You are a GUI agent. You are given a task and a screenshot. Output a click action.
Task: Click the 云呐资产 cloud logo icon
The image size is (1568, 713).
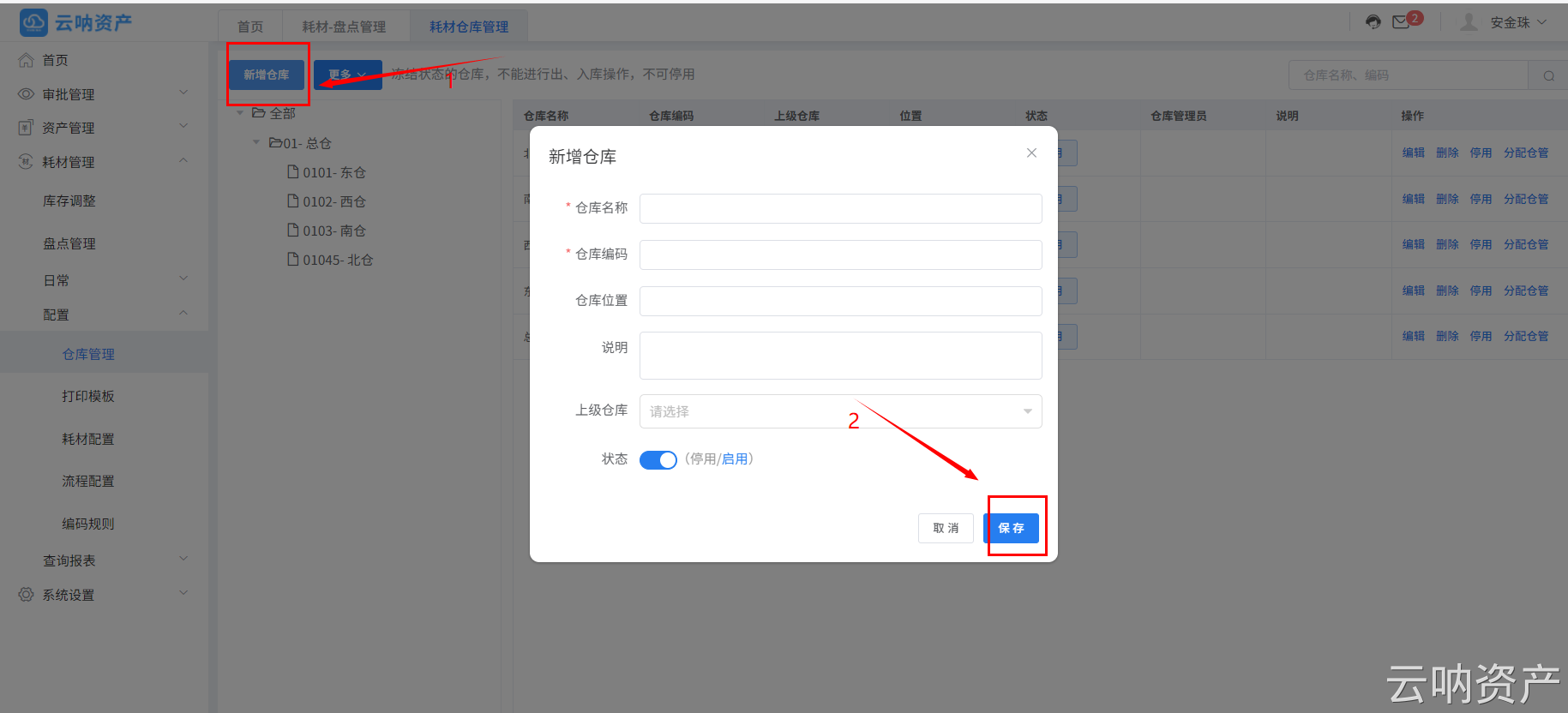pos(33,22)
